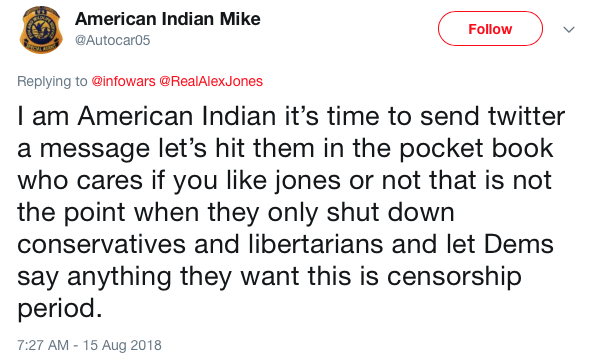This screenshot has height=361, width=589.
Task: Open American Indian Mike's profile name
Action: pyautogui.click(x=168, y=19)
